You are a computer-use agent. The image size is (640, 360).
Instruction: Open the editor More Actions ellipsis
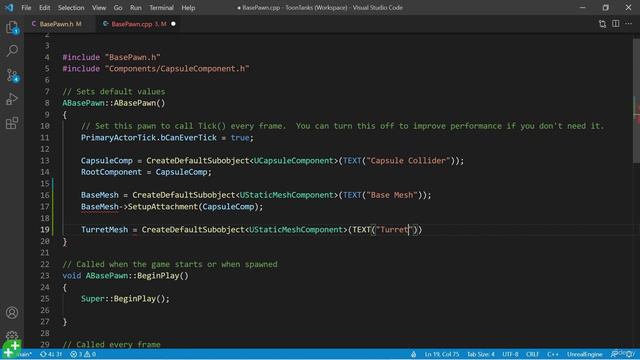click(x=629, y=24)
